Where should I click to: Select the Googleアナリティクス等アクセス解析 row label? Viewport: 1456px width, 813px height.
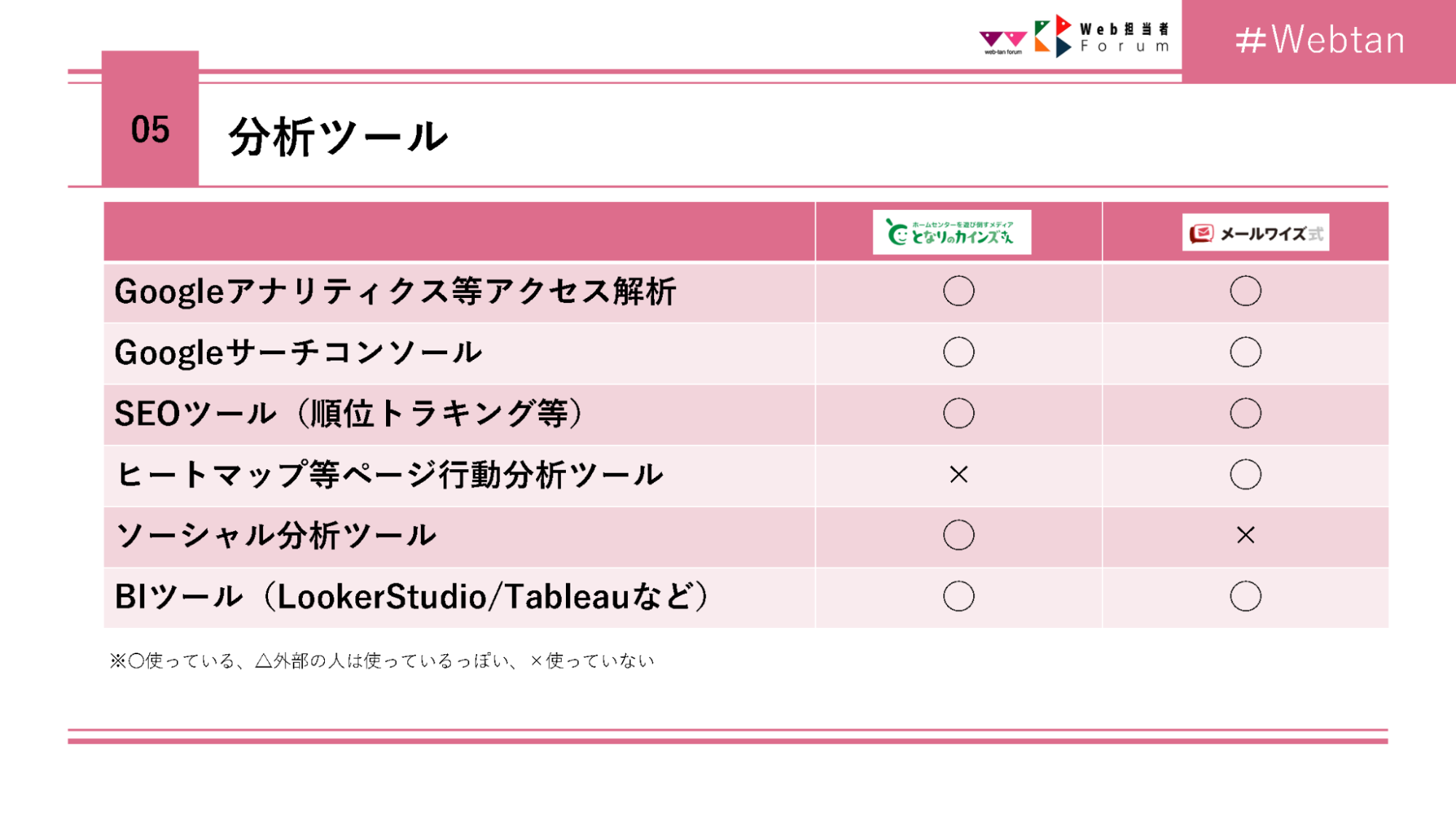[x=396, y=291]
